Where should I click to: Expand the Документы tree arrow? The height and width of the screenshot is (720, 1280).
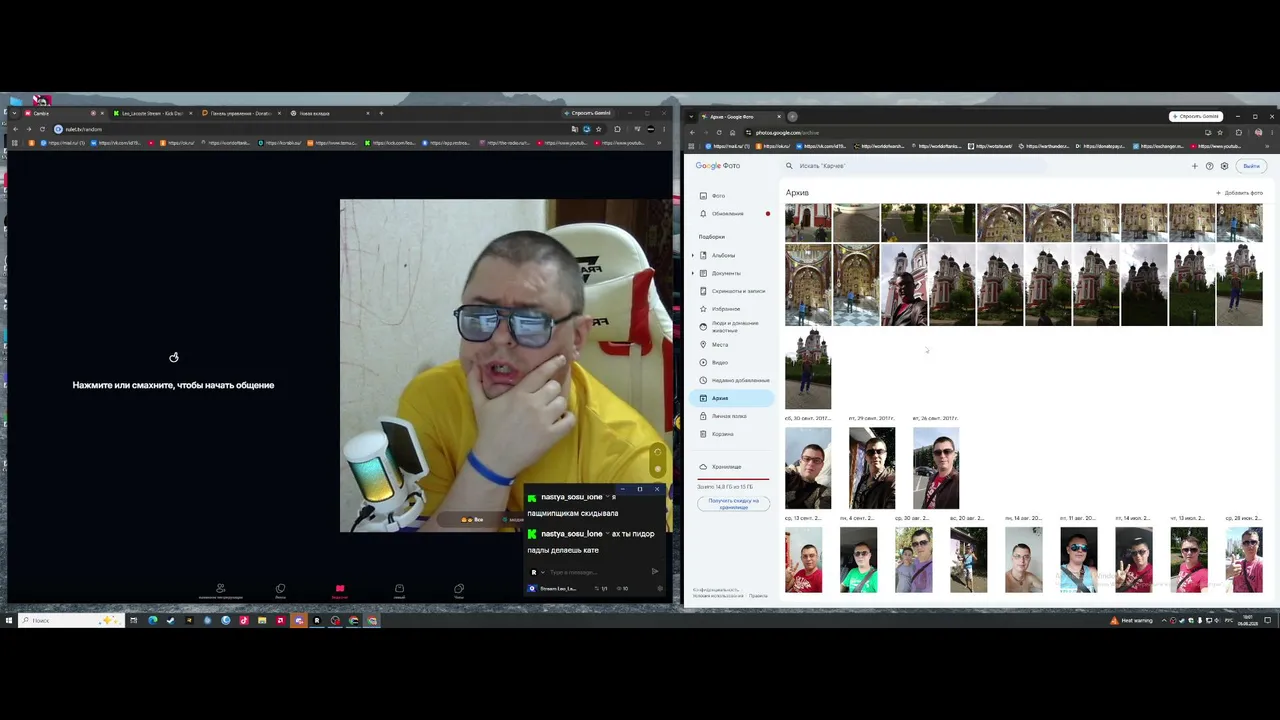693,273
